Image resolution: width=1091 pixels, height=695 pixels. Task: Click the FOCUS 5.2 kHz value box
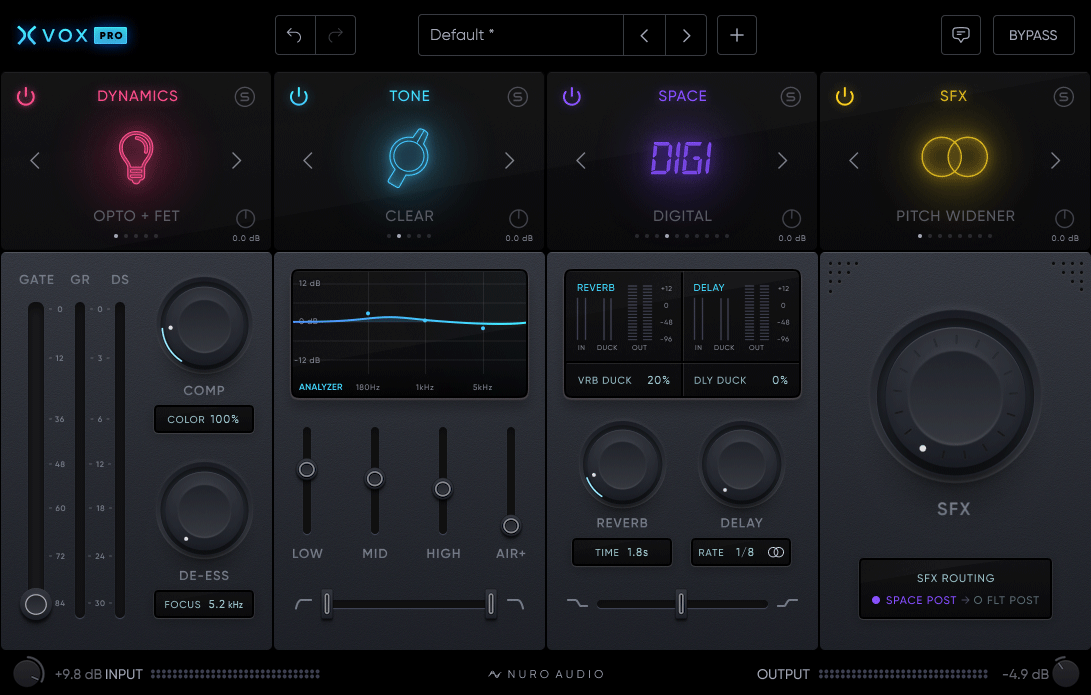coord(203,605)
